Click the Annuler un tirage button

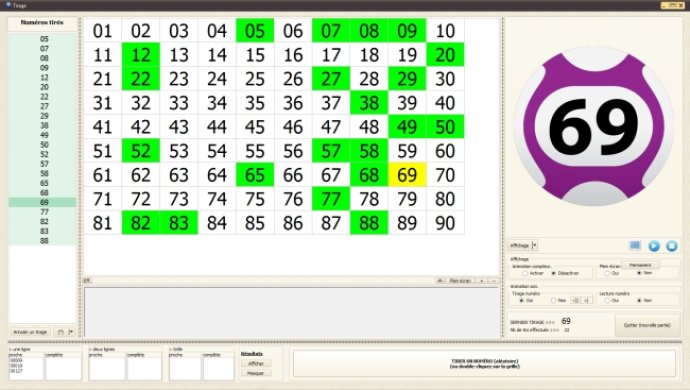pyautogui.click(x=30, y=332)
